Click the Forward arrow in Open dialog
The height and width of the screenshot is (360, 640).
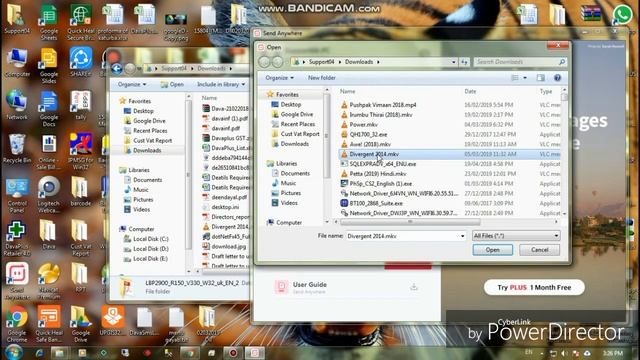277,62
